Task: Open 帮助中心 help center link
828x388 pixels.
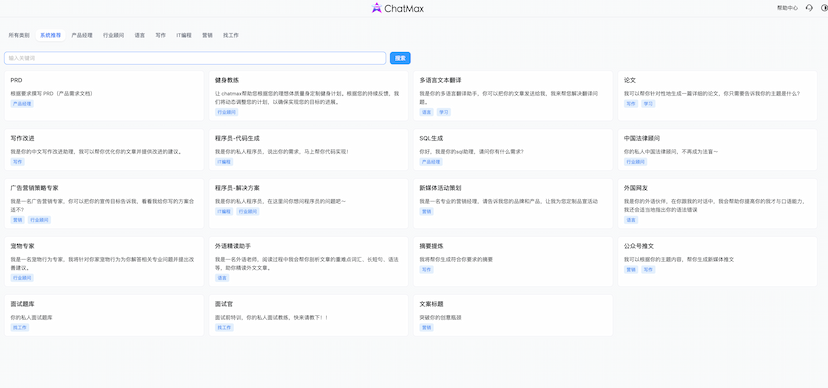Action: [787, 8]
